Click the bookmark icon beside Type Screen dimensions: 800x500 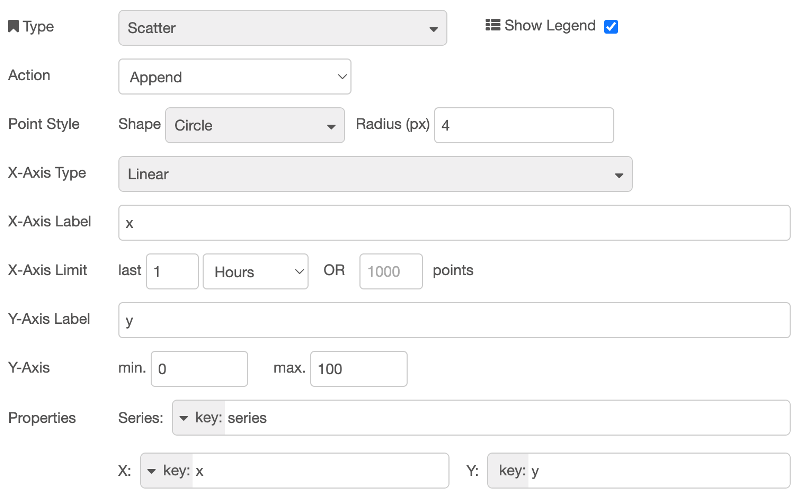click(13, 27)
